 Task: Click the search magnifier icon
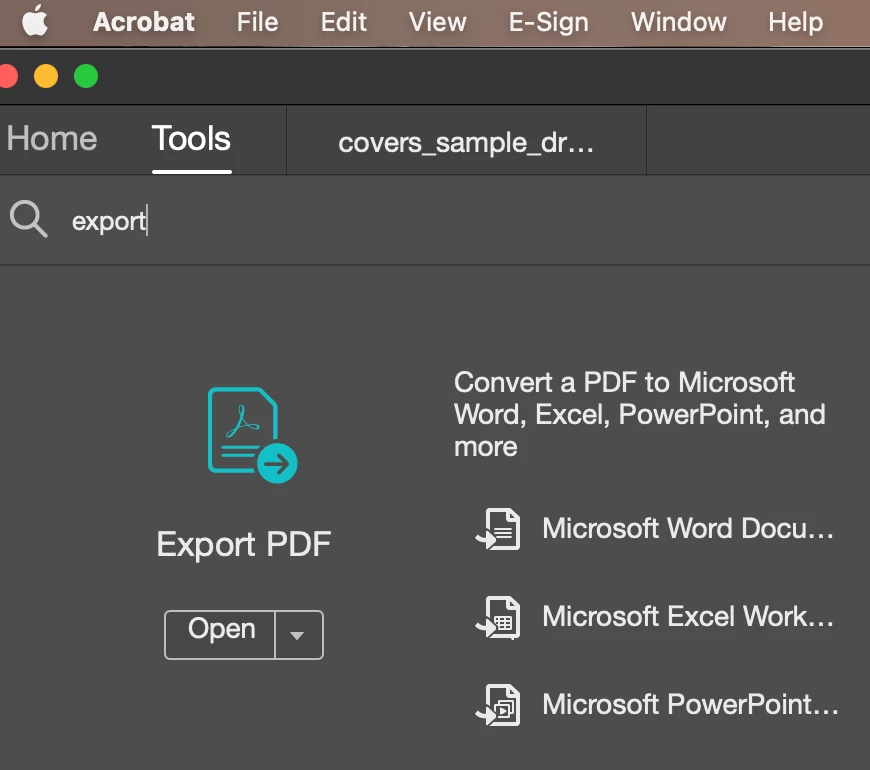coord(28,219)
